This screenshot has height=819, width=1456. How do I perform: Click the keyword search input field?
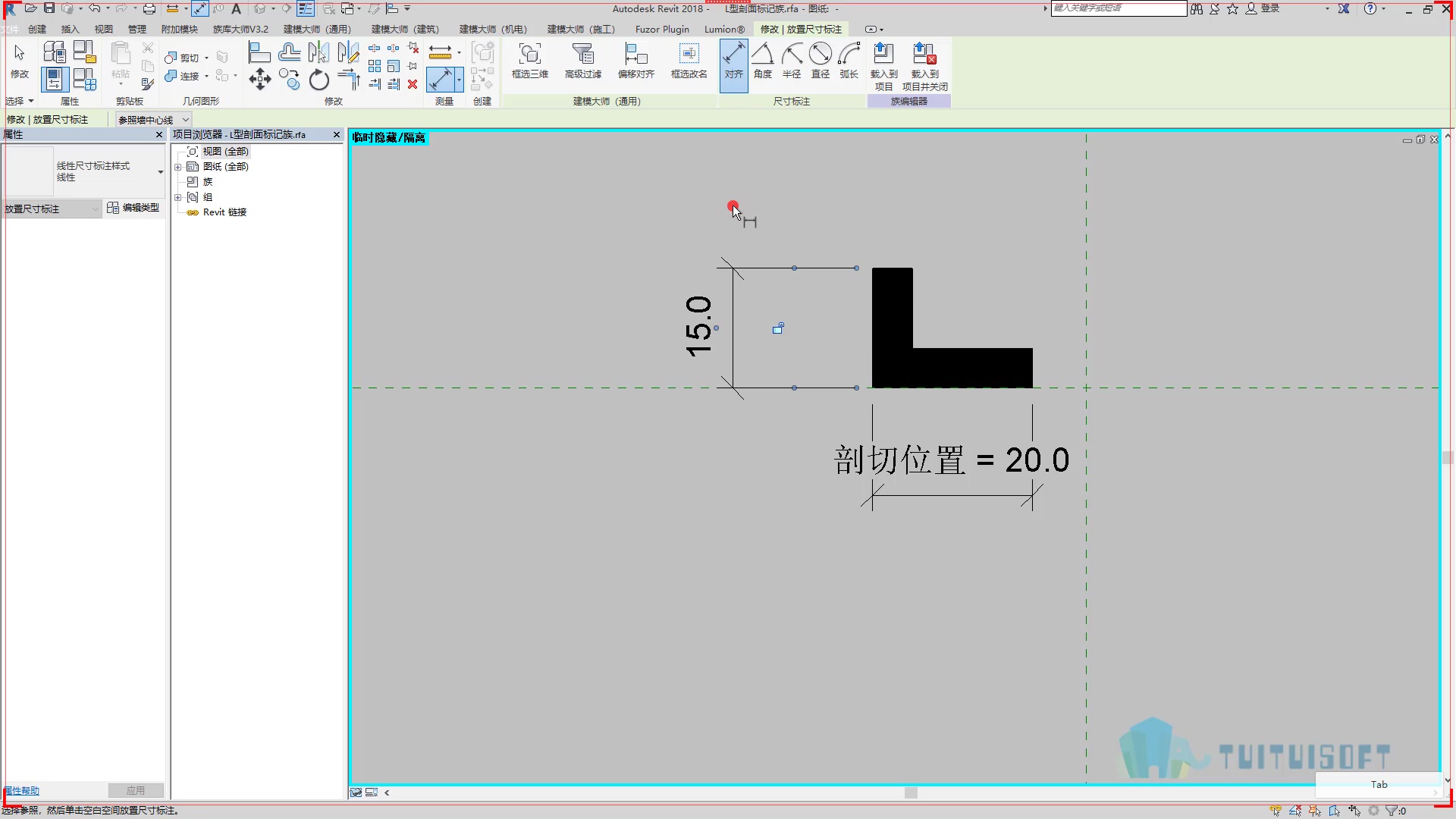coord(1119,8)
